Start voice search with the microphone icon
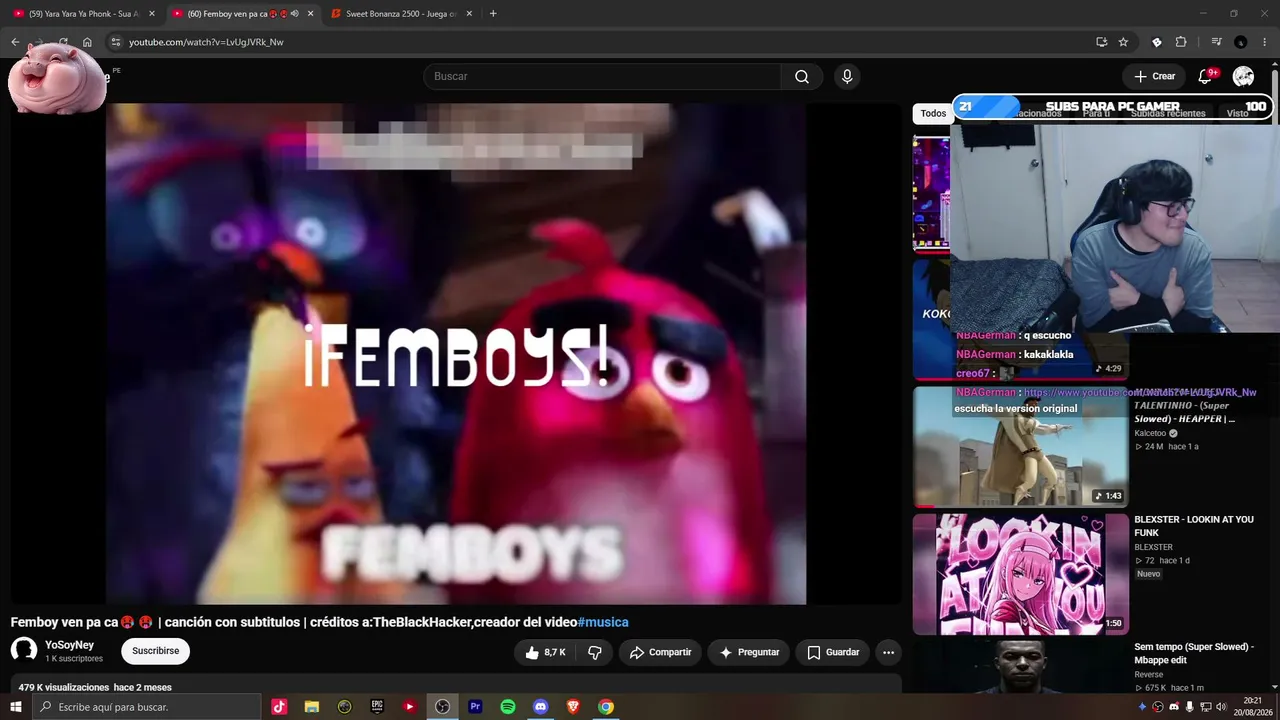This screenshot has width=1280, height=720. 847,77
